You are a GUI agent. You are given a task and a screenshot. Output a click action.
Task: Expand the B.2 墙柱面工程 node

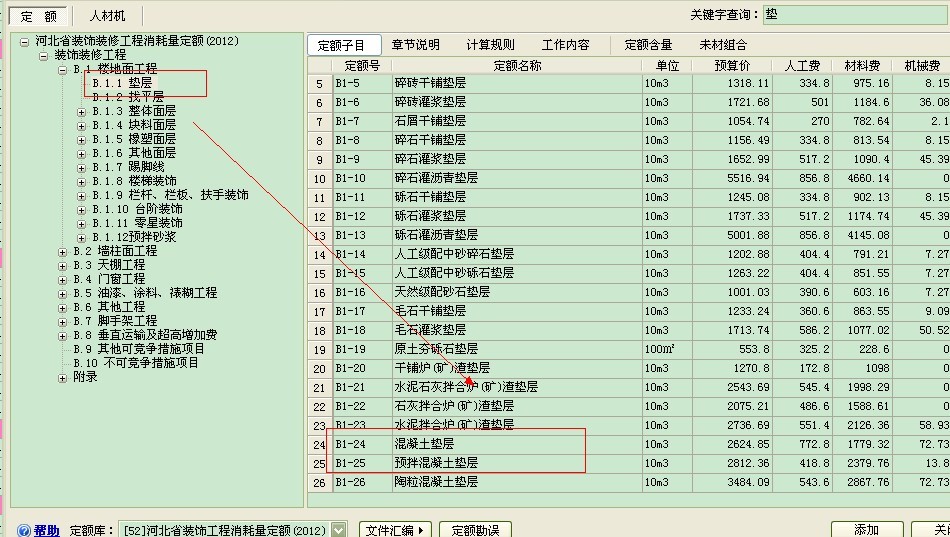point(62,252)
